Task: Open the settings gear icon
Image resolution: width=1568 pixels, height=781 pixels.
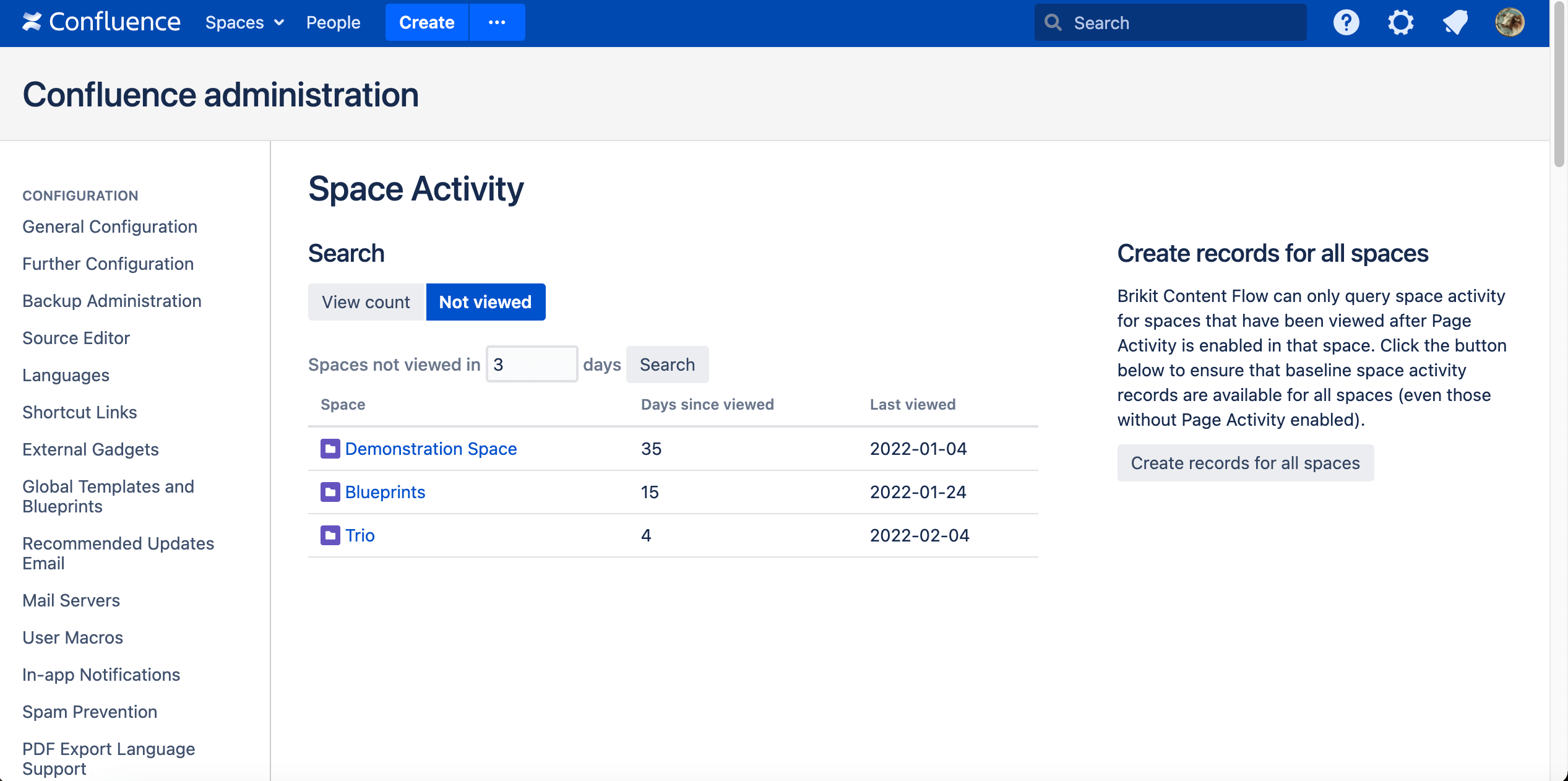Action: pyautogui.click(x=1400, y=23)
